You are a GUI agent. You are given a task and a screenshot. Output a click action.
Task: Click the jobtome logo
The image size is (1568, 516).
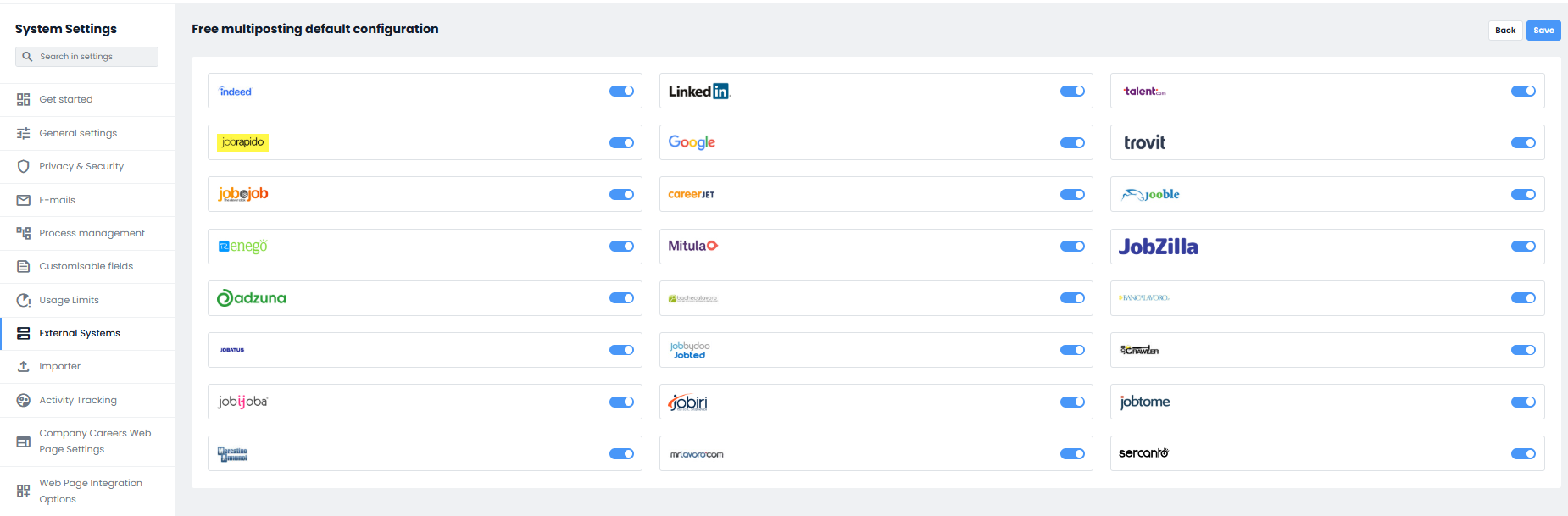[1145, 402]
